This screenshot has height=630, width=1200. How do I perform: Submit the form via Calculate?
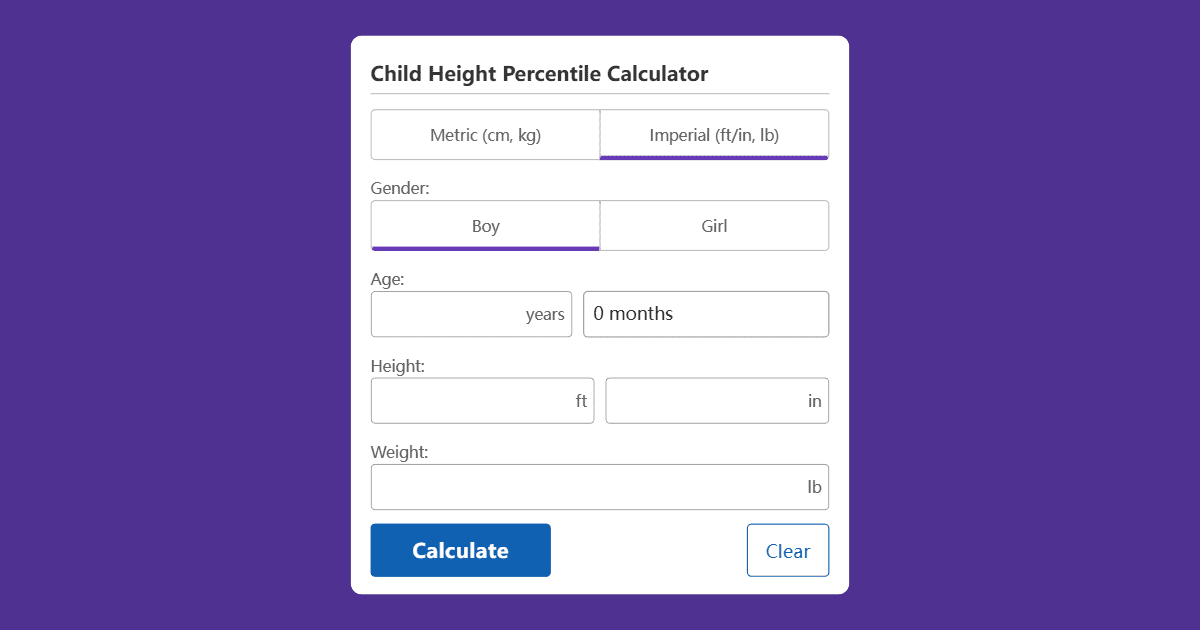460,550
